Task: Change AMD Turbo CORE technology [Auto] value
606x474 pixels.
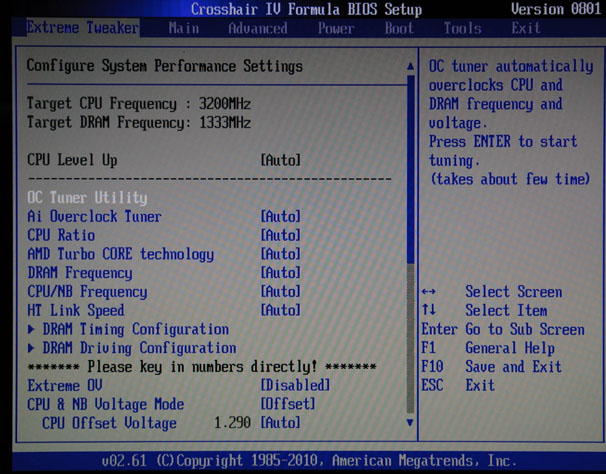Action: 281,254
